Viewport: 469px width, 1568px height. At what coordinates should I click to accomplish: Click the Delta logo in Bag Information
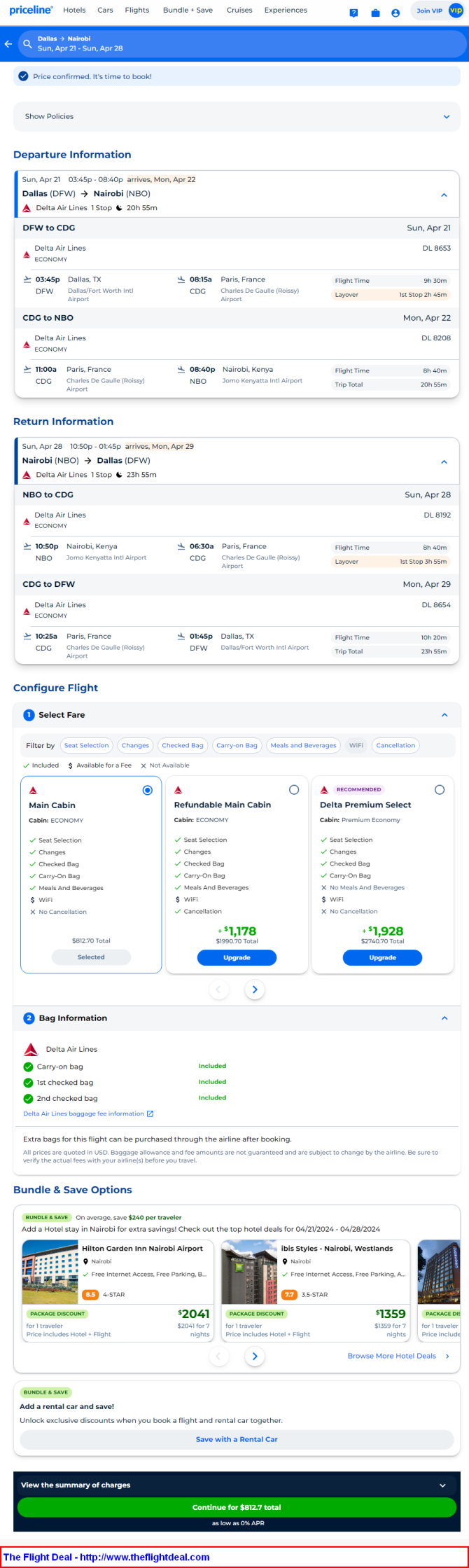[x=31, y=1049]
